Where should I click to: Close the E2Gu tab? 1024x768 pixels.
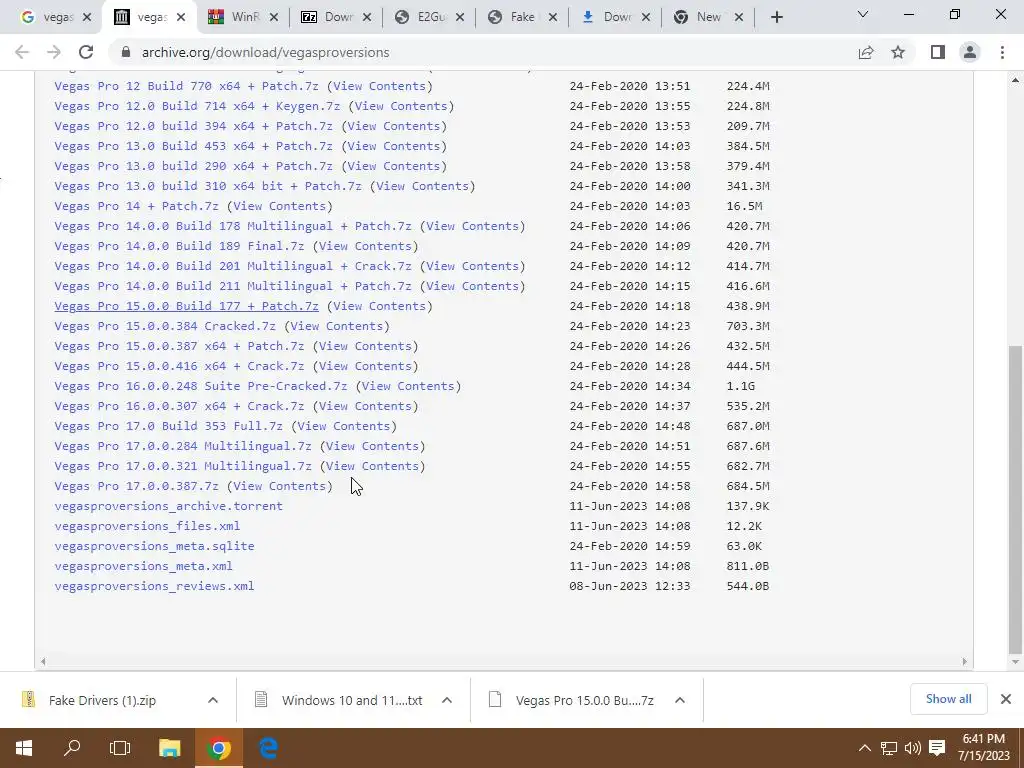pyautogui.click(x=460, y=18)
